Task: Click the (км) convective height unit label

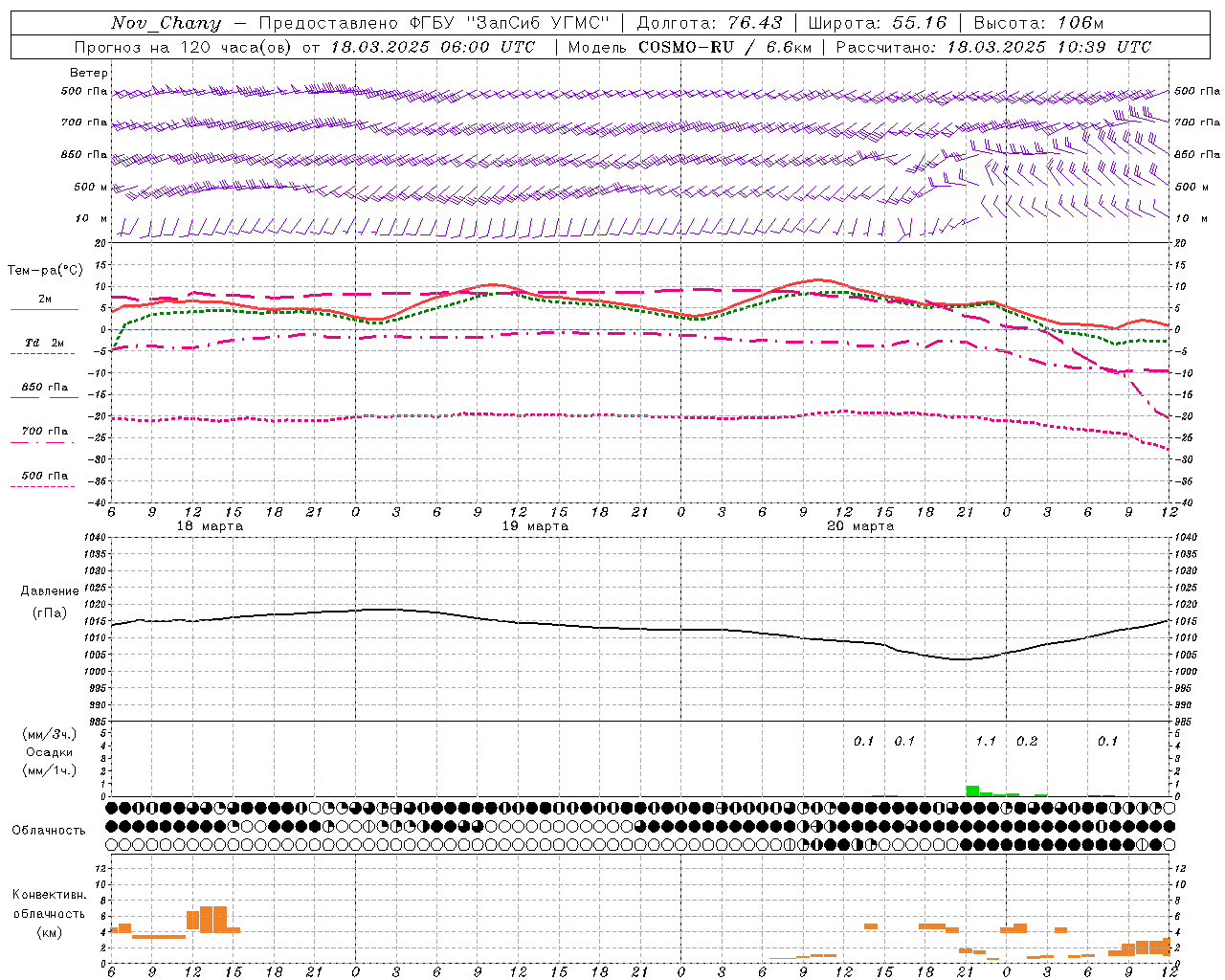Action: pyautogui.click(x=49, y=932)
